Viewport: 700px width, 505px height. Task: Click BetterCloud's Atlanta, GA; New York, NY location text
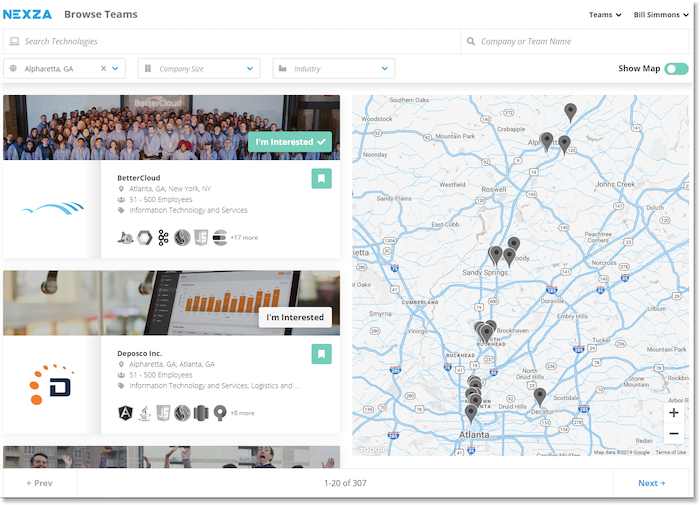(170, 189)
